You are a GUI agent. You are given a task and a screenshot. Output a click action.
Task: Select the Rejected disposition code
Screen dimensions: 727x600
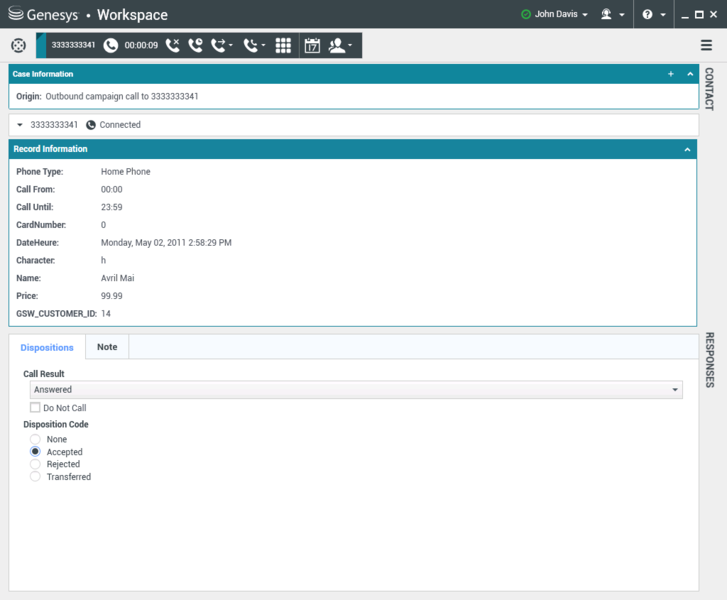click(35, 464)
